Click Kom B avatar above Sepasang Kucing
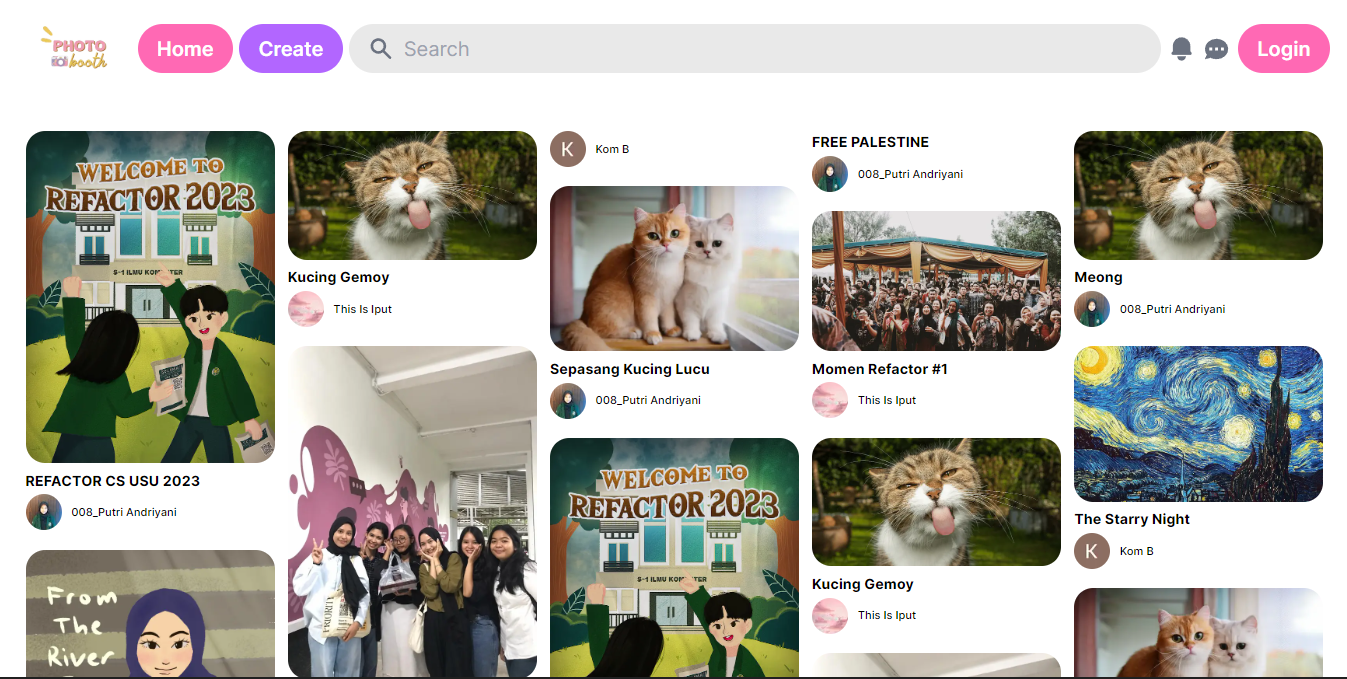Image resolution: width=1347 pixels, height=679 pixels. (568, 149)
